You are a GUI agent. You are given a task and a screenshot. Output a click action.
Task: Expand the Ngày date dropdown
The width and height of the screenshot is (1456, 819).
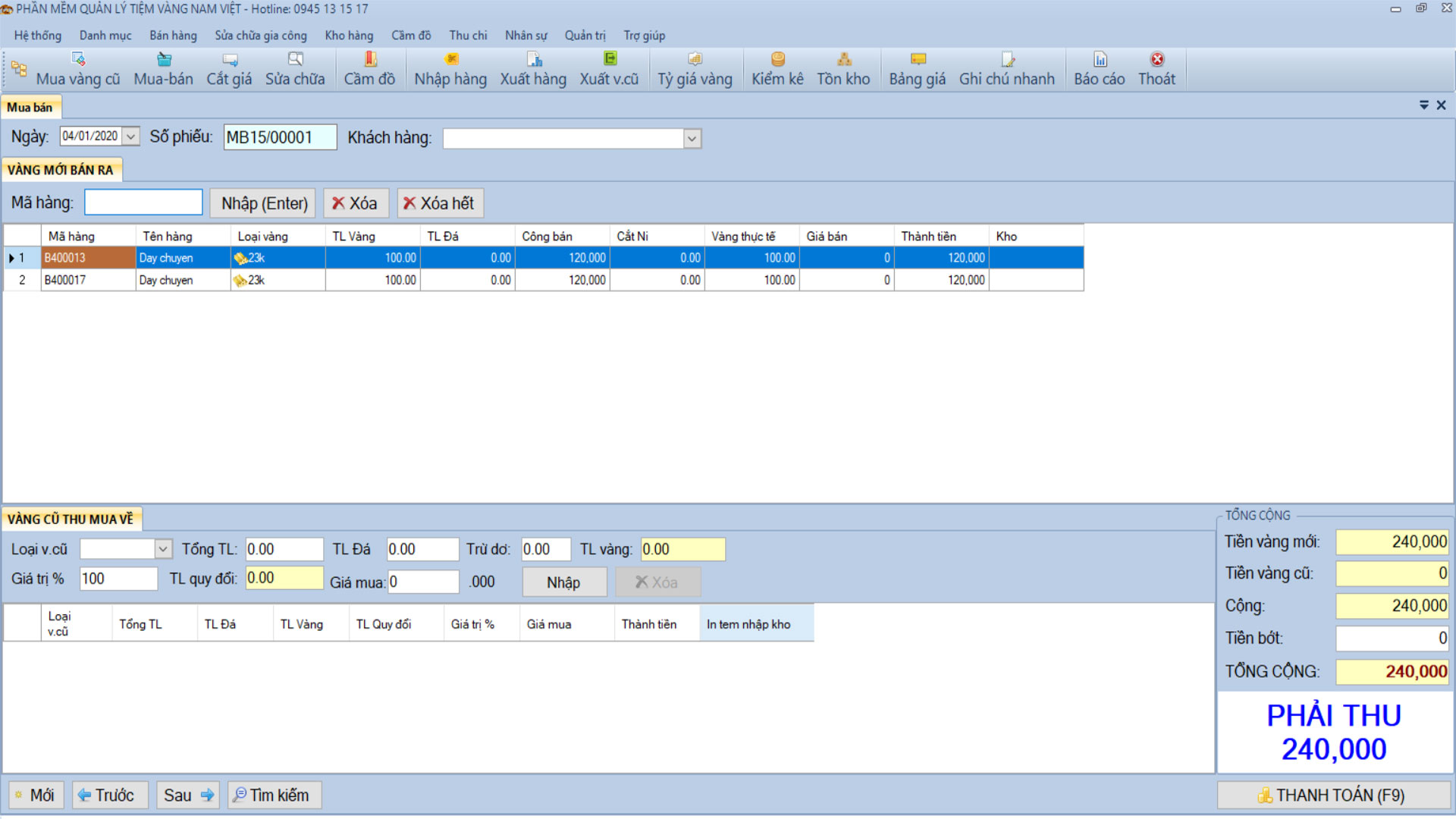click(x=131, y=136)
